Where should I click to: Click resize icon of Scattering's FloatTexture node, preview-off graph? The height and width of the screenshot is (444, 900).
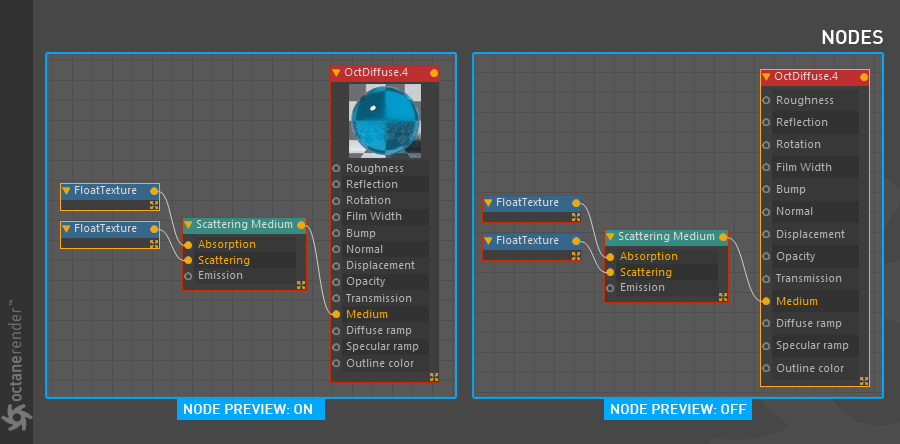click(576, 256)
